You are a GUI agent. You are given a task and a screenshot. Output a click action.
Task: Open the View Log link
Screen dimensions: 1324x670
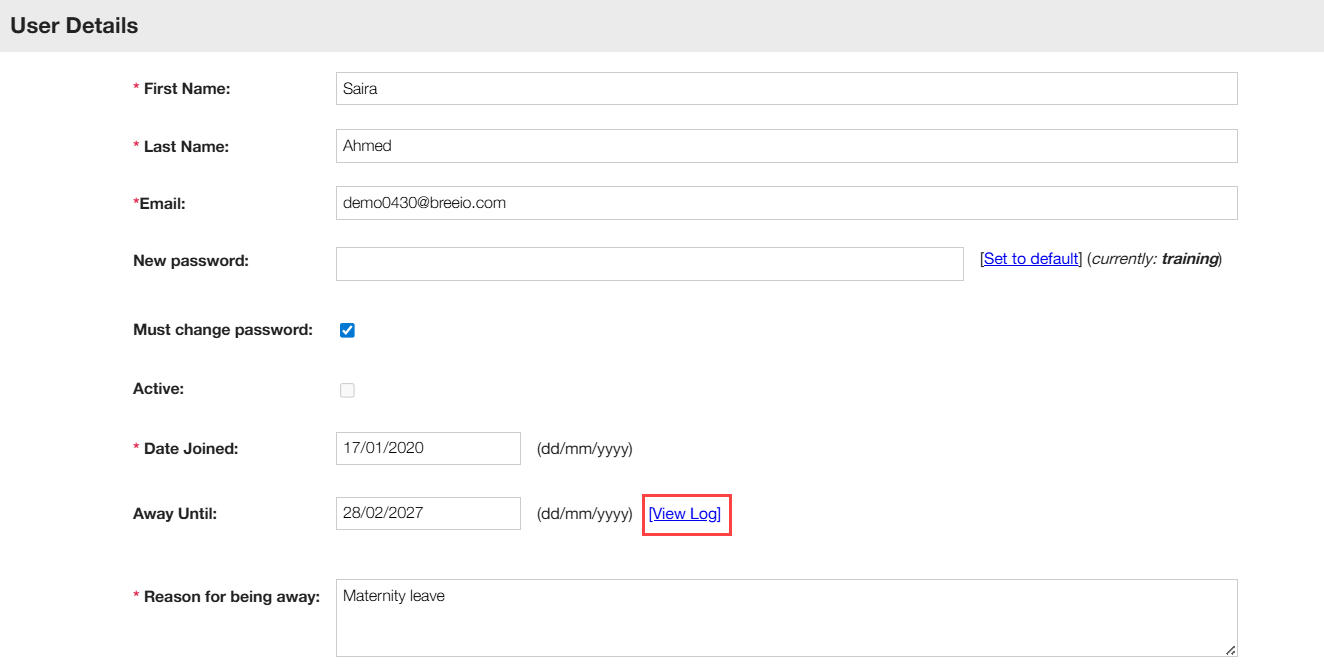click(685, 514)
